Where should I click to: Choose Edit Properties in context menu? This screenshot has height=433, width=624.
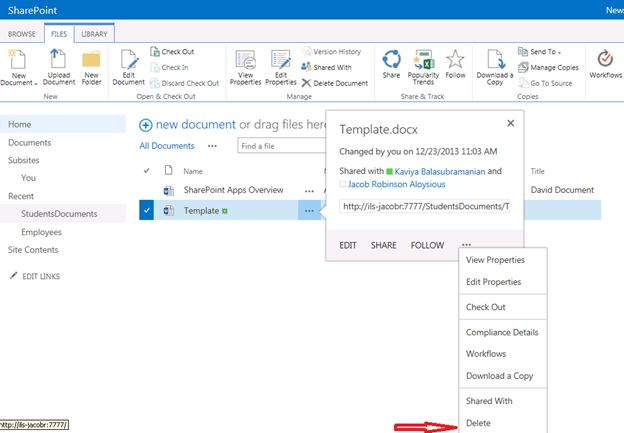[493, 282]
